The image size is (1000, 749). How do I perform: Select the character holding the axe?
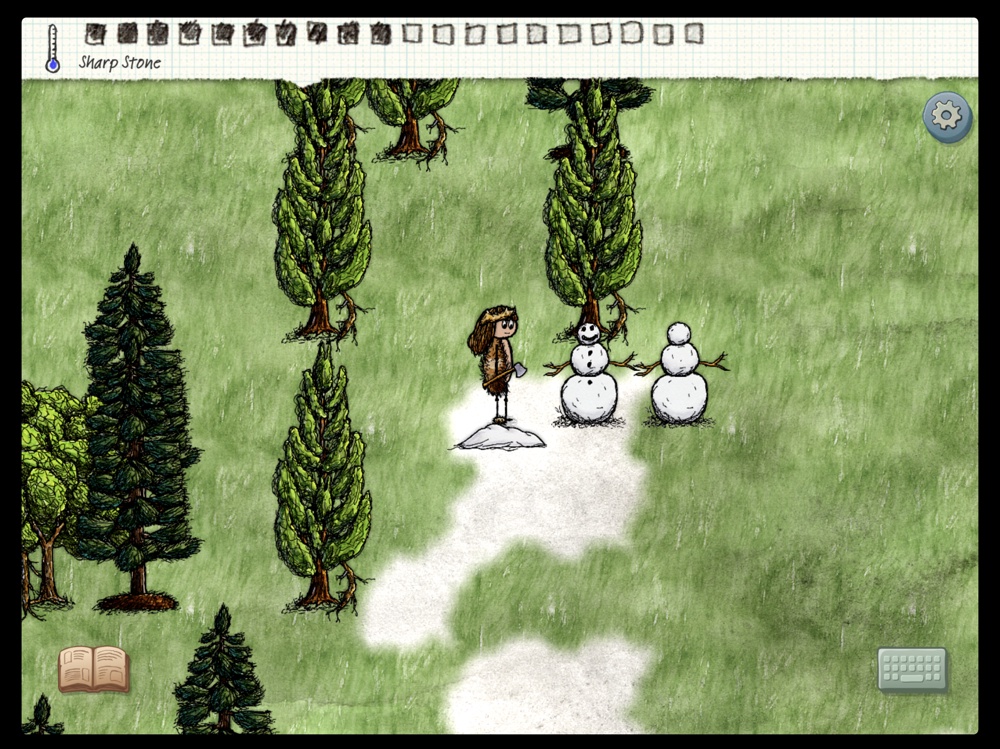coord(497,366)
